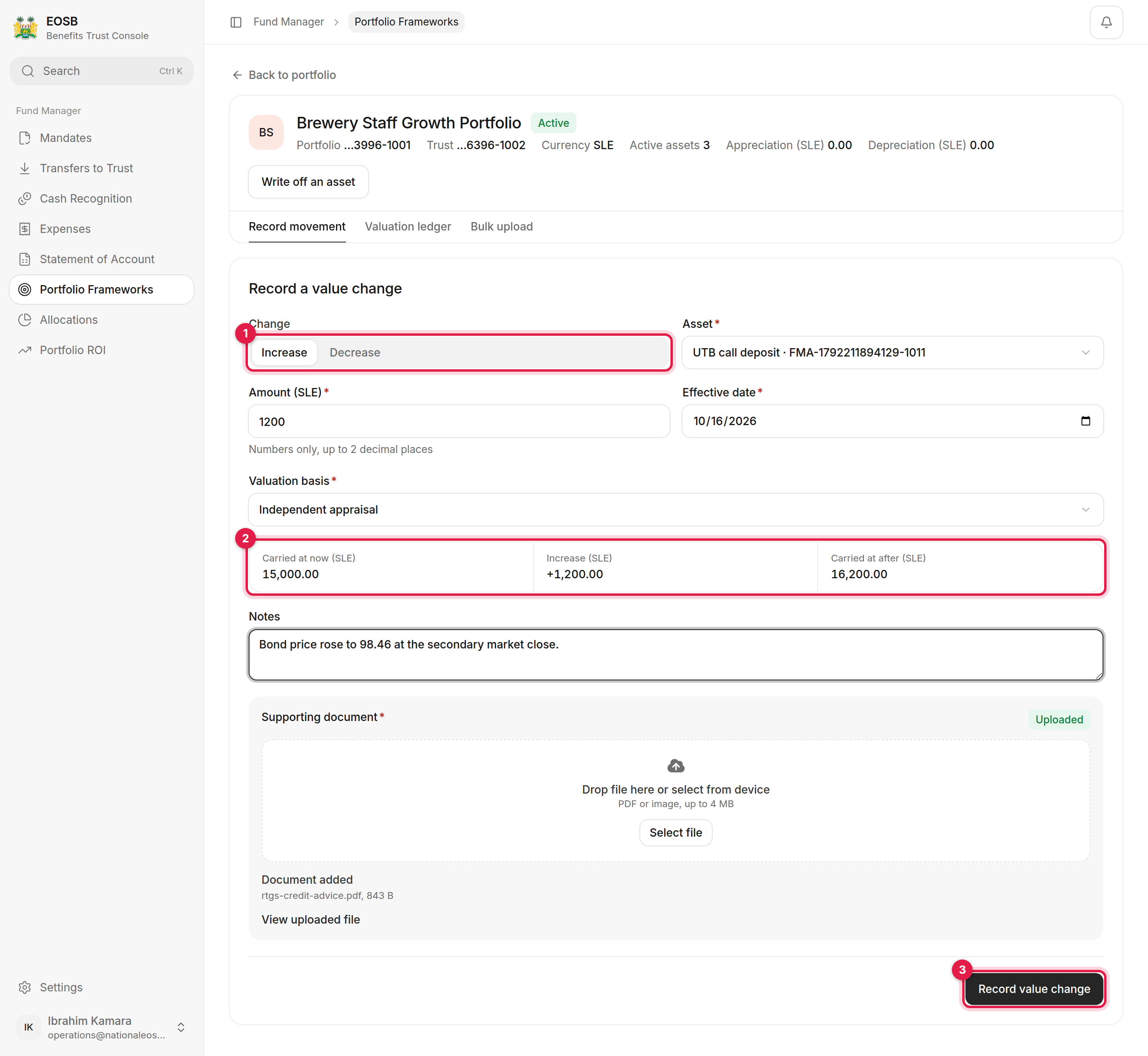Select the Increase change option
Viewport: 1148px width, 1056px height.
point(284,353)
